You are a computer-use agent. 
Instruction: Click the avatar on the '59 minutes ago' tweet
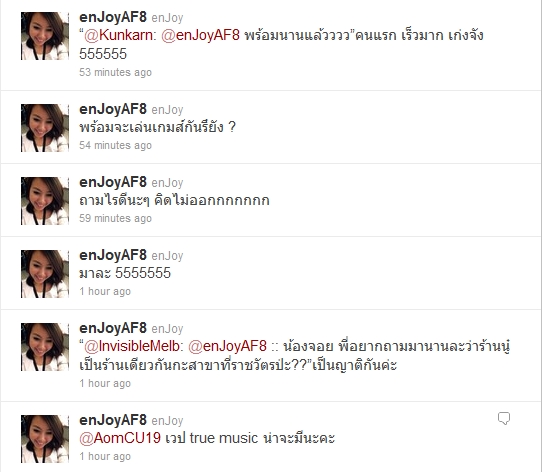point(45,201)
